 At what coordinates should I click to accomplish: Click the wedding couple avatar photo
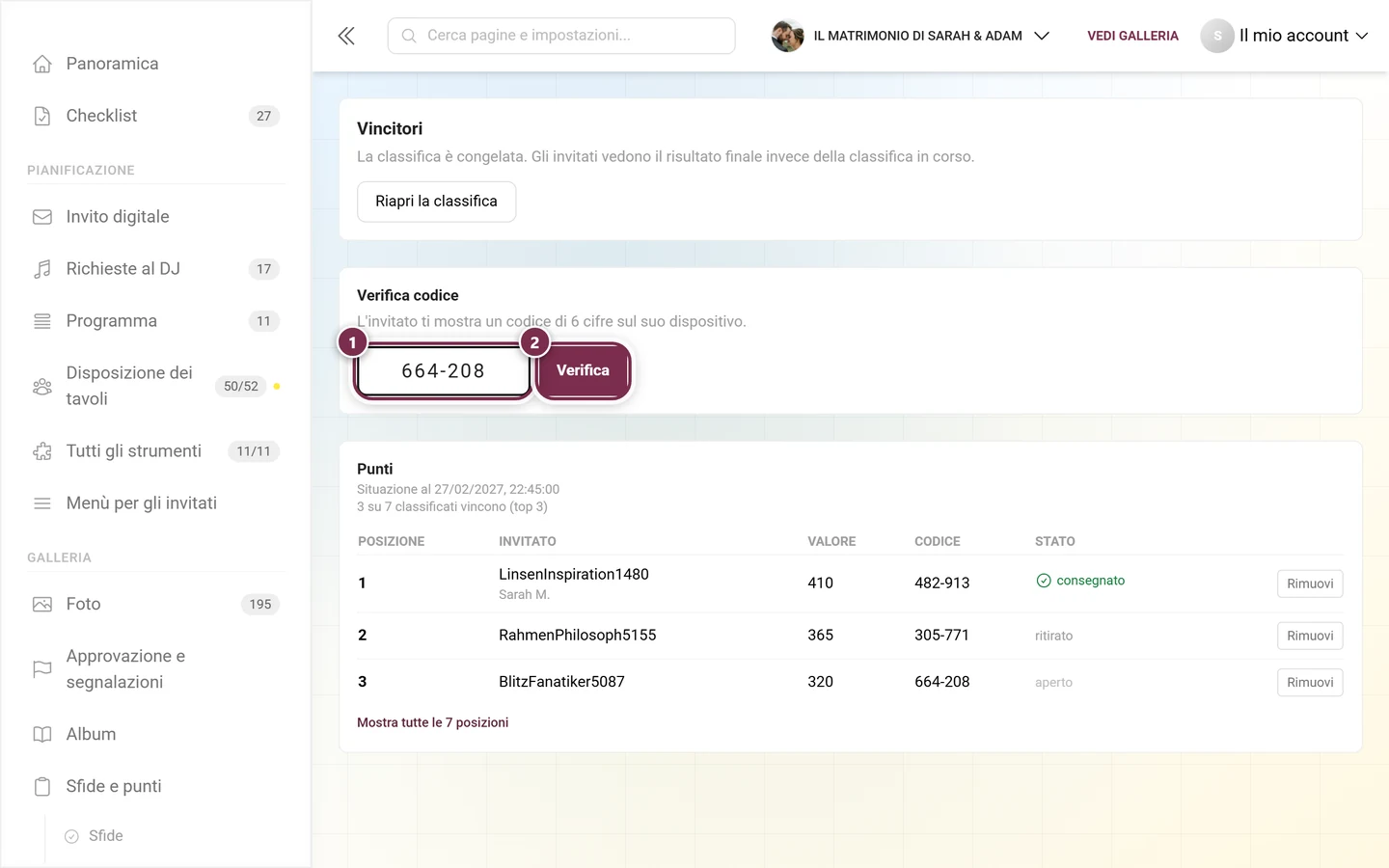(788, 36)
